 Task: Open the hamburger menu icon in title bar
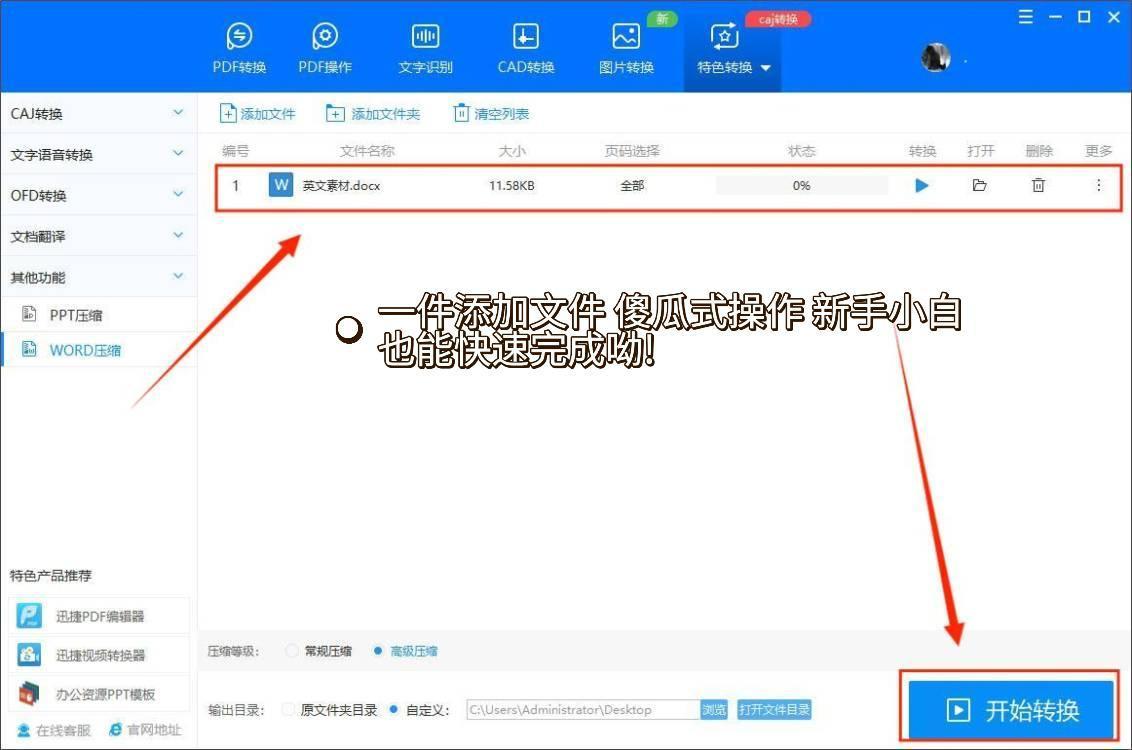coord(1025,17)
